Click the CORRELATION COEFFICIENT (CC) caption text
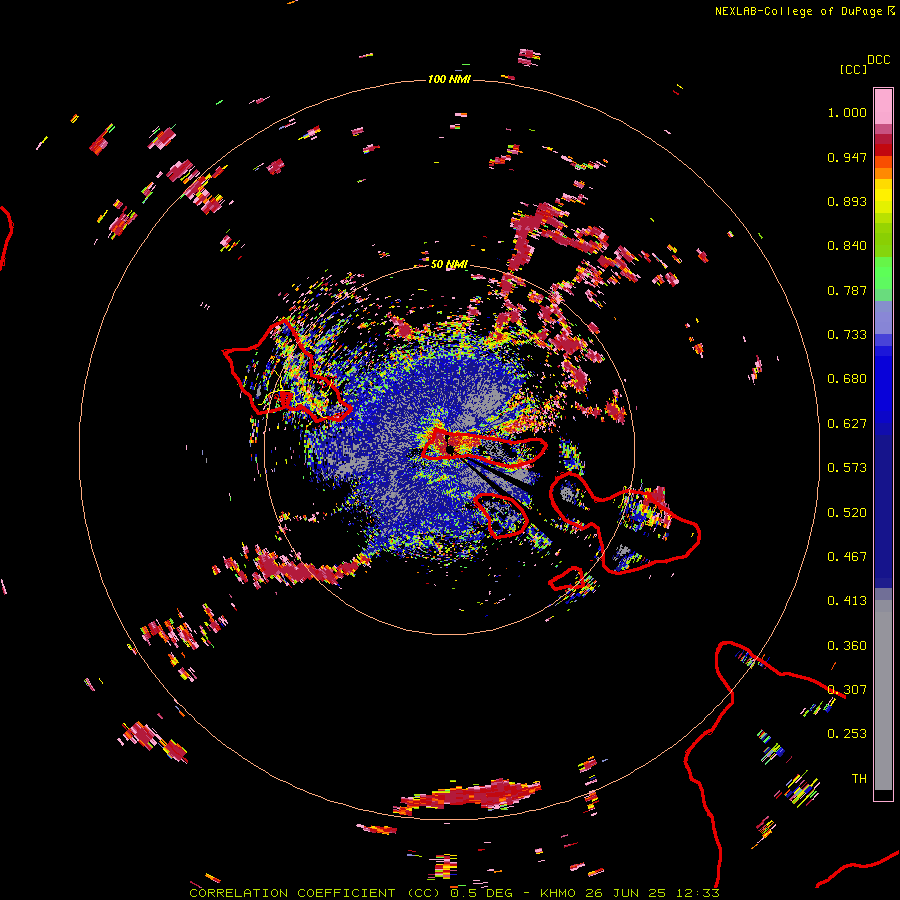 [315, 893]
